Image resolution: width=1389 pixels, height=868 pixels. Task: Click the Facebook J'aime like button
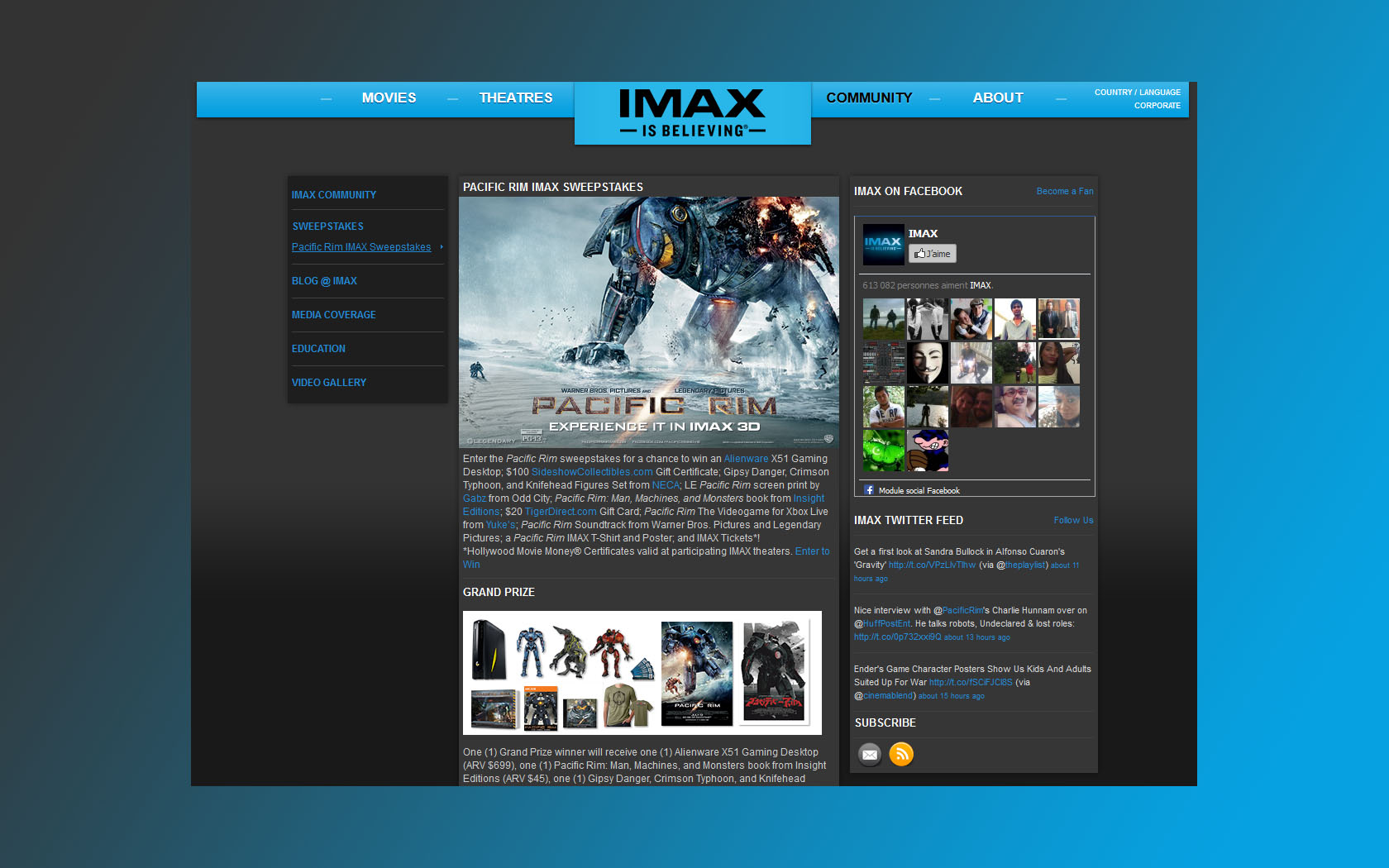tap(933, 254)
